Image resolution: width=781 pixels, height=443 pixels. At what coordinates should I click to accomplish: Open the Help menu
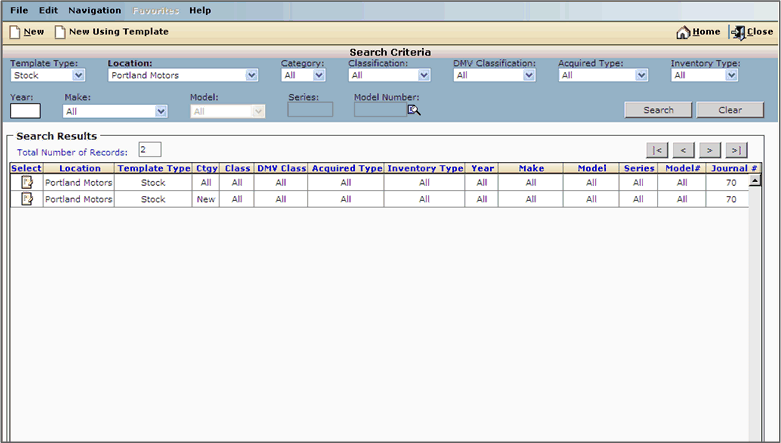(x=200, y=10)
